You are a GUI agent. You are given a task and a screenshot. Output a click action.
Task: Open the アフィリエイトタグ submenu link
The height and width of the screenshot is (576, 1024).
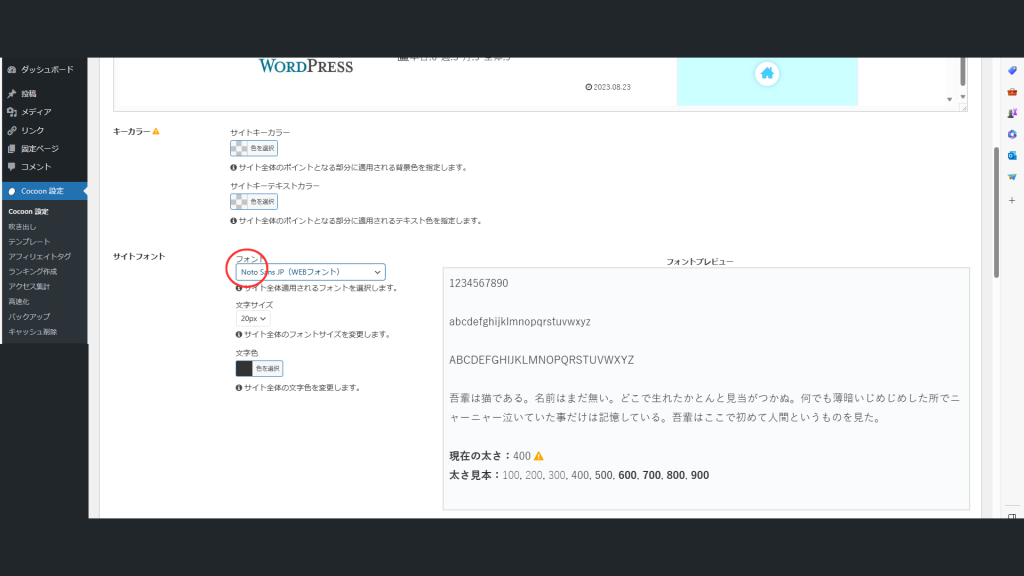(x=39, y=257)
